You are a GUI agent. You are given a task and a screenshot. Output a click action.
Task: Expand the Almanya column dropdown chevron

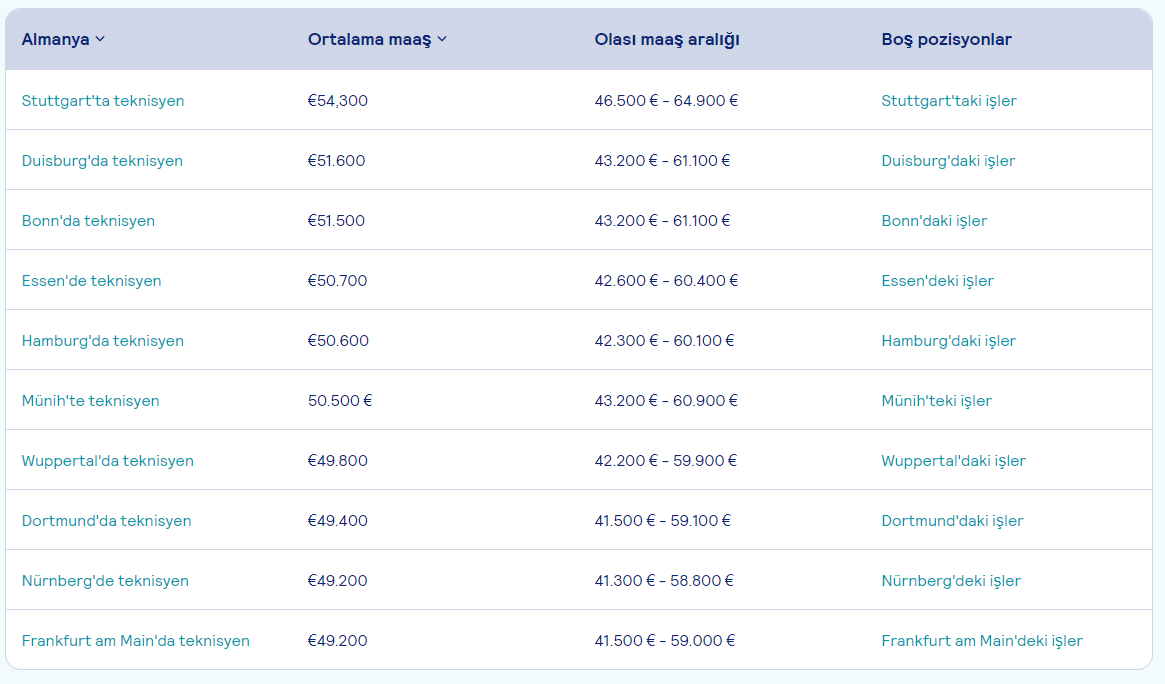tap(100, 39)
